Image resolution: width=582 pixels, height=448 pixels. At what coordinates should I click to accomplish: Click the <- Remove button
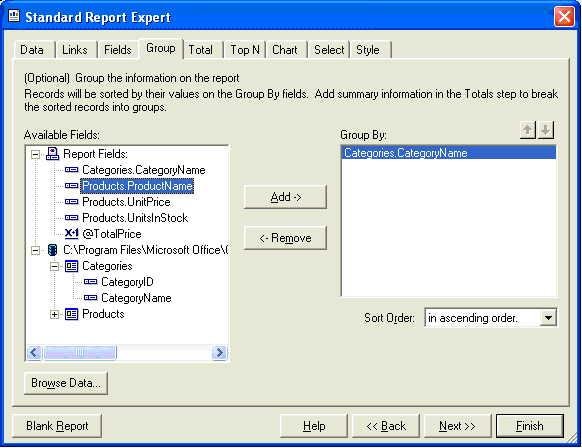(285, 238)
